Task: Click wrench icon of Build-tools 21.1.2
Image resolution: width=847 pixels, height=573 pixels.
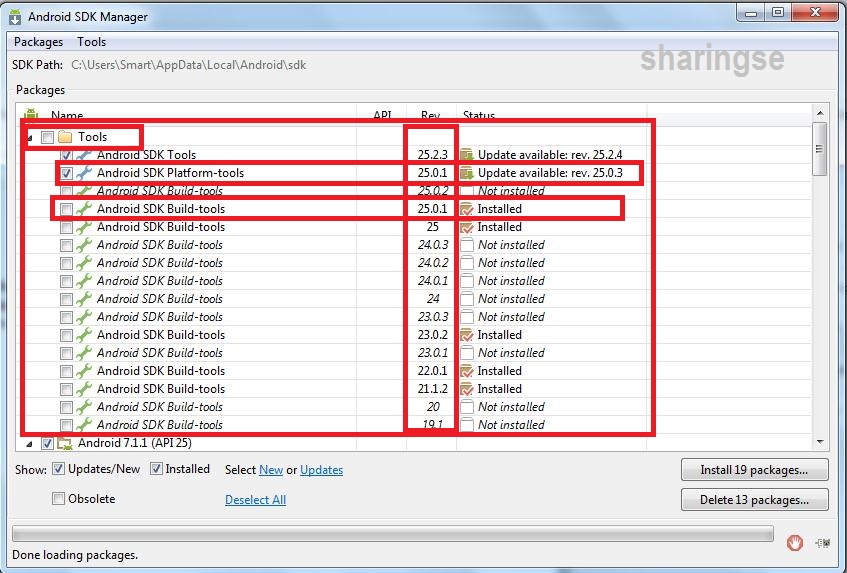Action: pyautogui.click(x=83, y=389)
